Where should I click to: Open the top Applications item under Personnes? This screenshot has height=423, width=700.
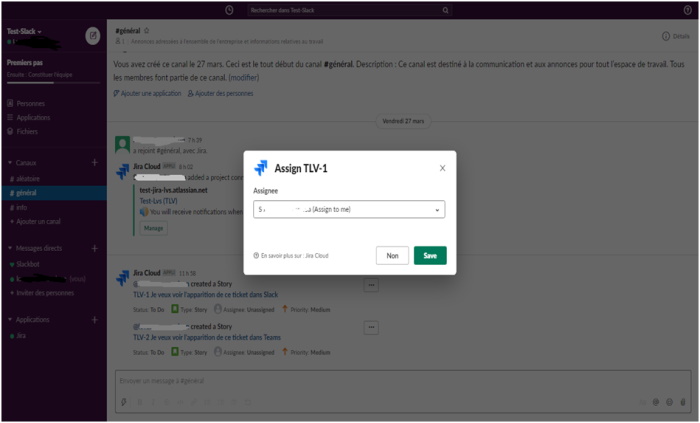[x=29, y=117]
